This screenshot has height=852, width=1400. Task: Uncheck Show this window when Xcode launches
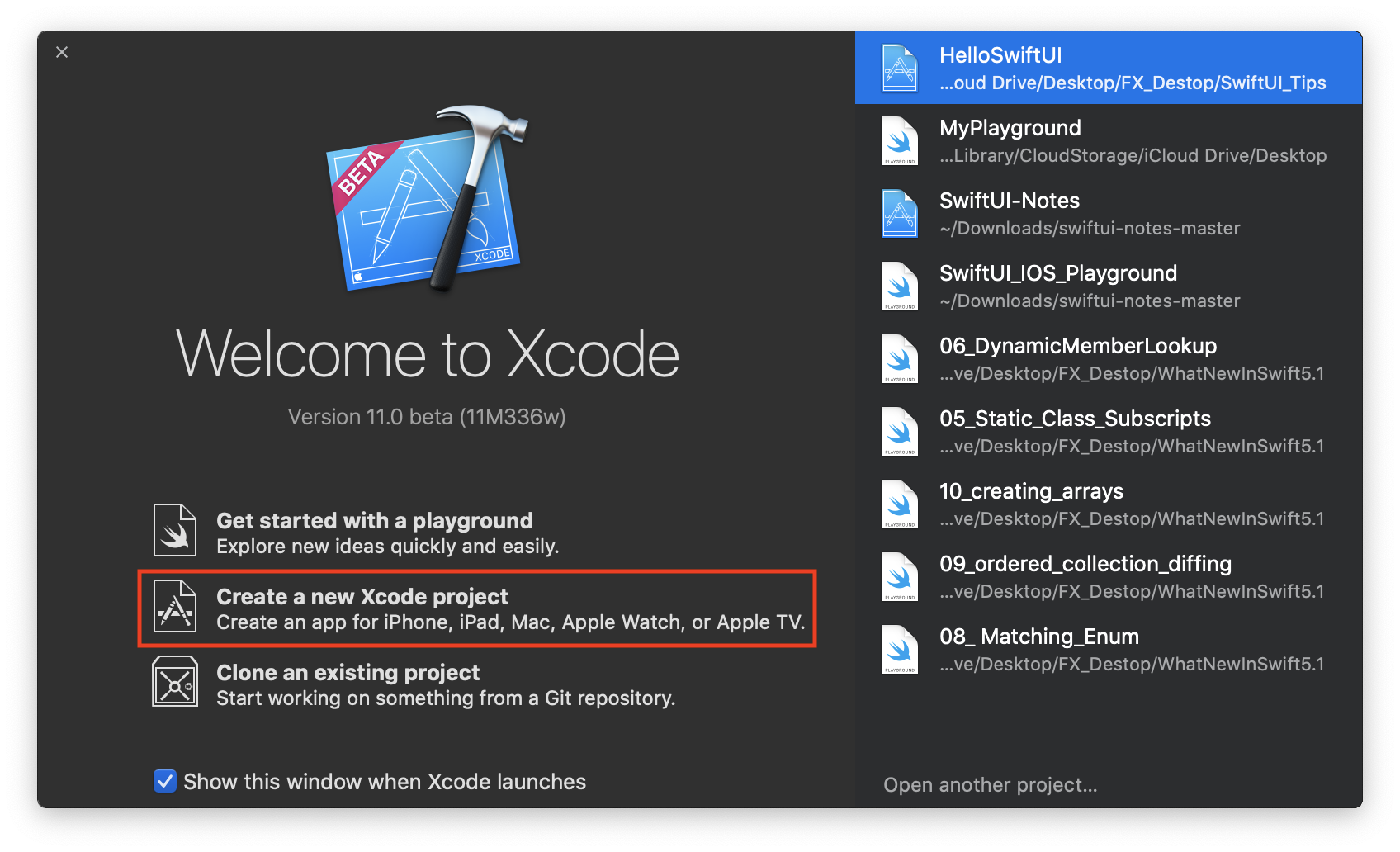pos(165,781)
